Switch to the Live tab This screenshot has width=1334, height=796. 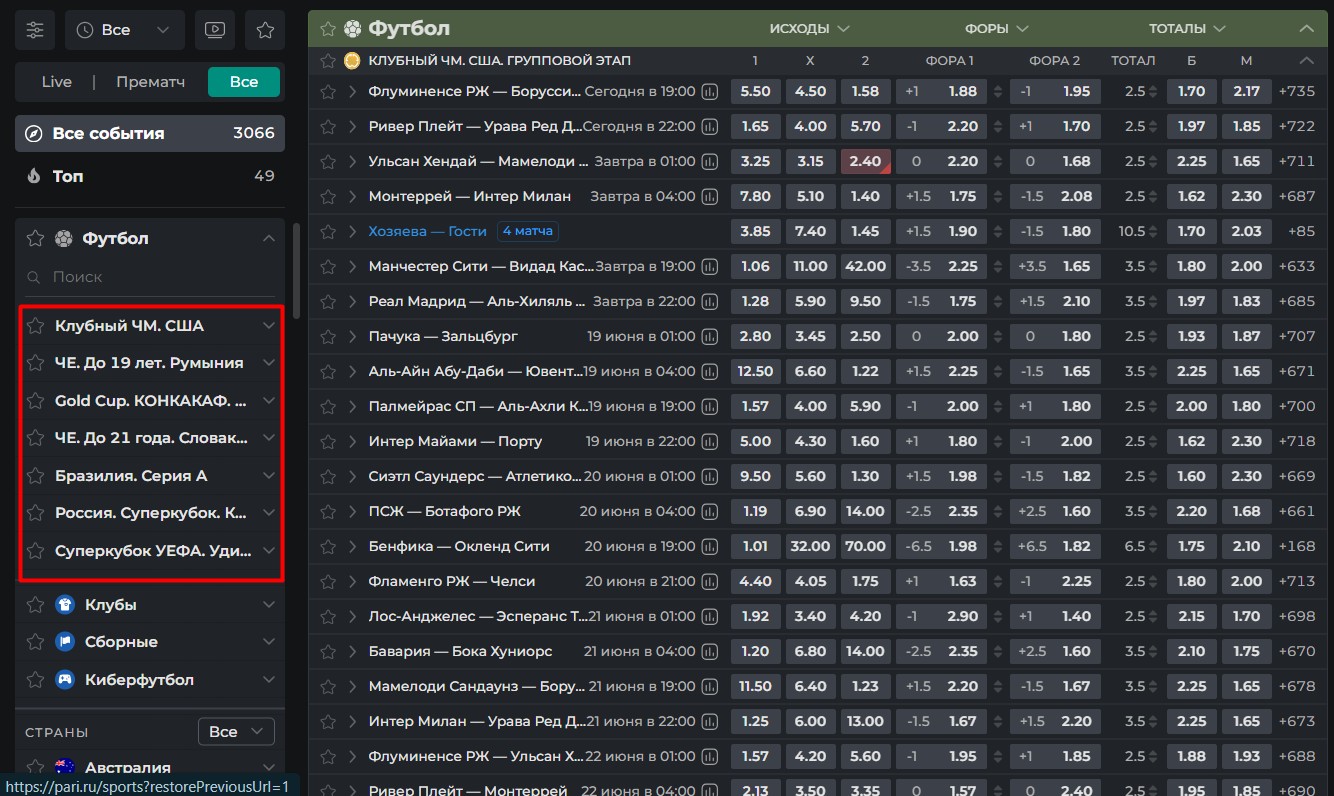click(x=57, y=82)
